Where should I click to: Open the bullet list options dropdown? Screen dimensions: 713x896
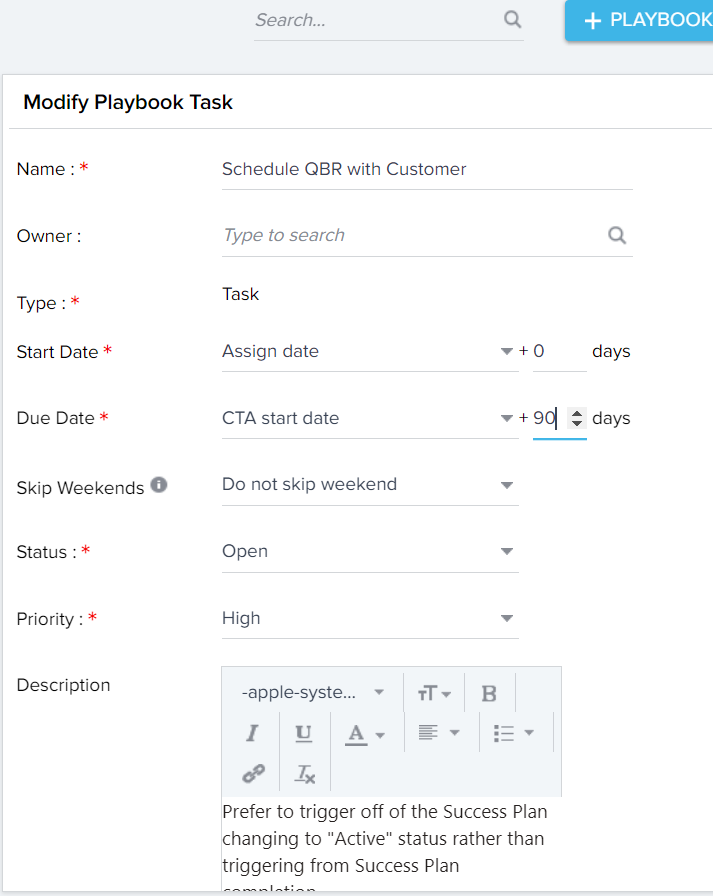click(x=514, y=733)
